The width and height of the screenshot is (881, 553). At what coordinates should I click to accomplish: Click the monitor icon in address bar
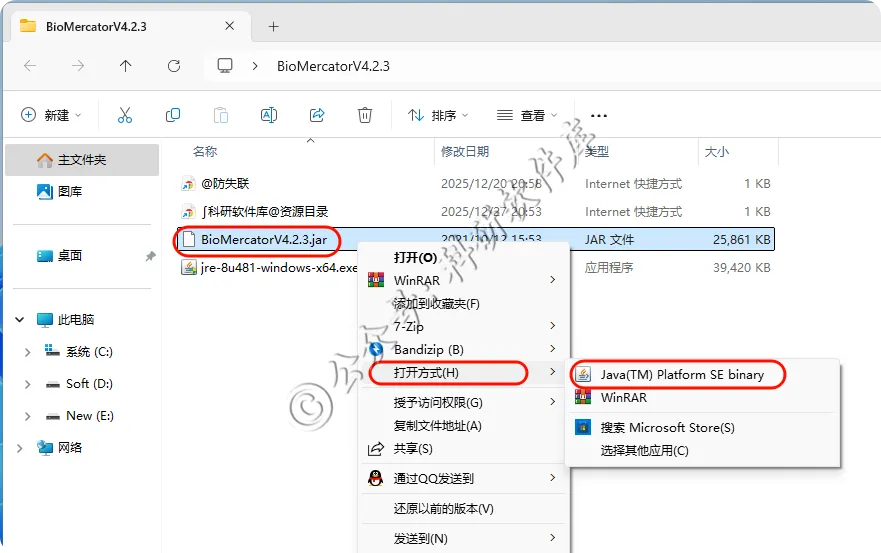[x=225, y=66]
